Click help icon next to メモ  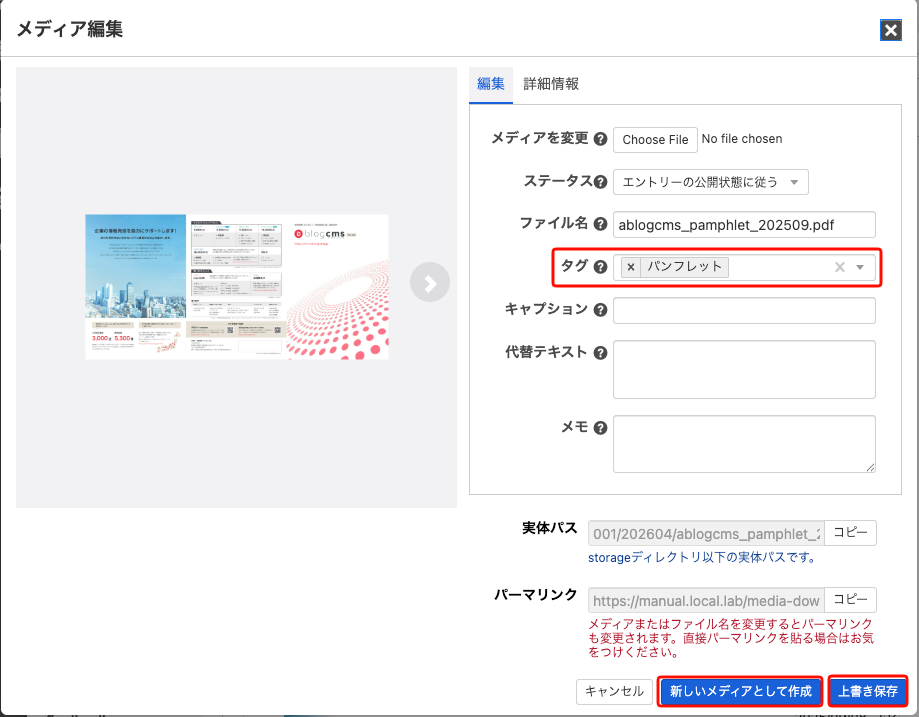[x=600, y=428]
